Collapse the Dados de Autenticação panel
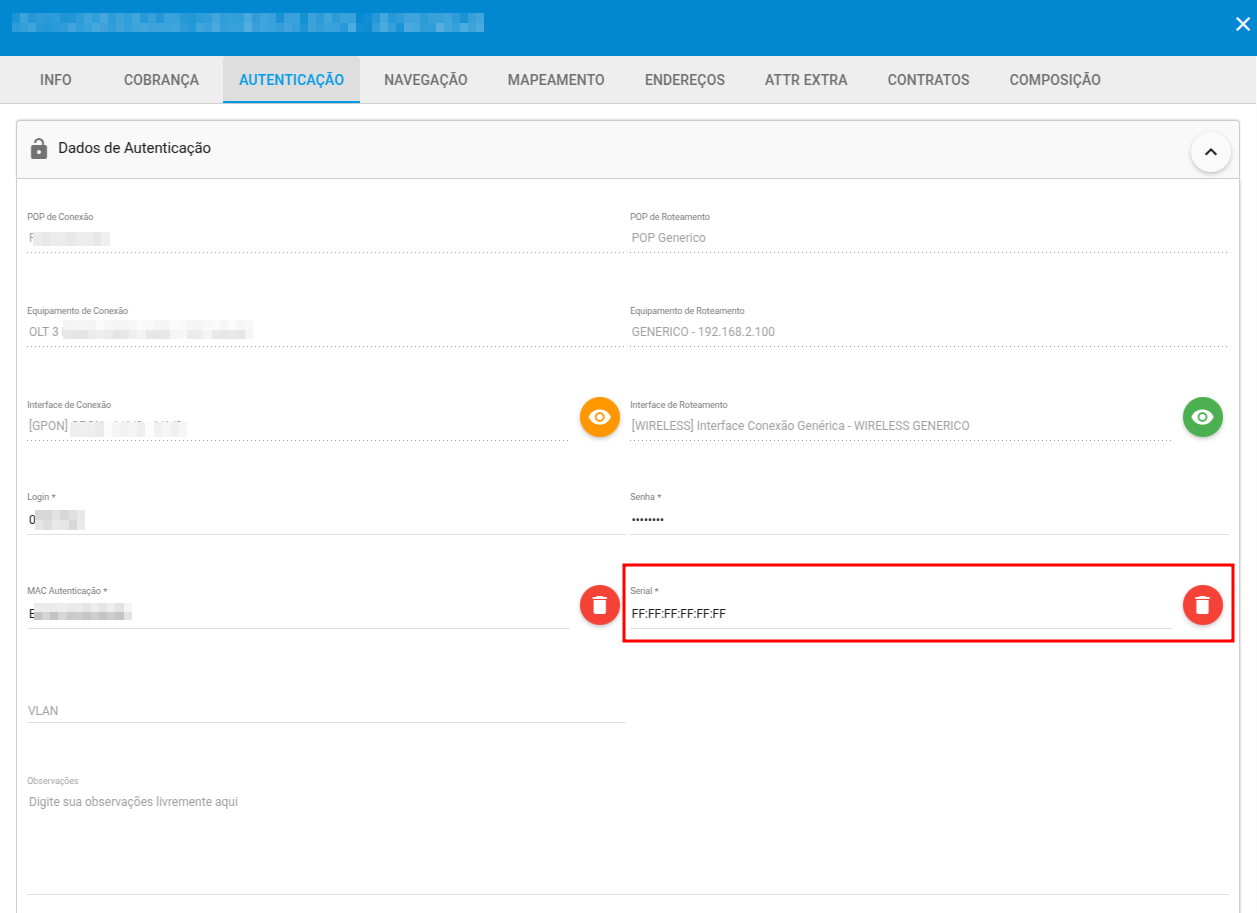 point(1210,152)
